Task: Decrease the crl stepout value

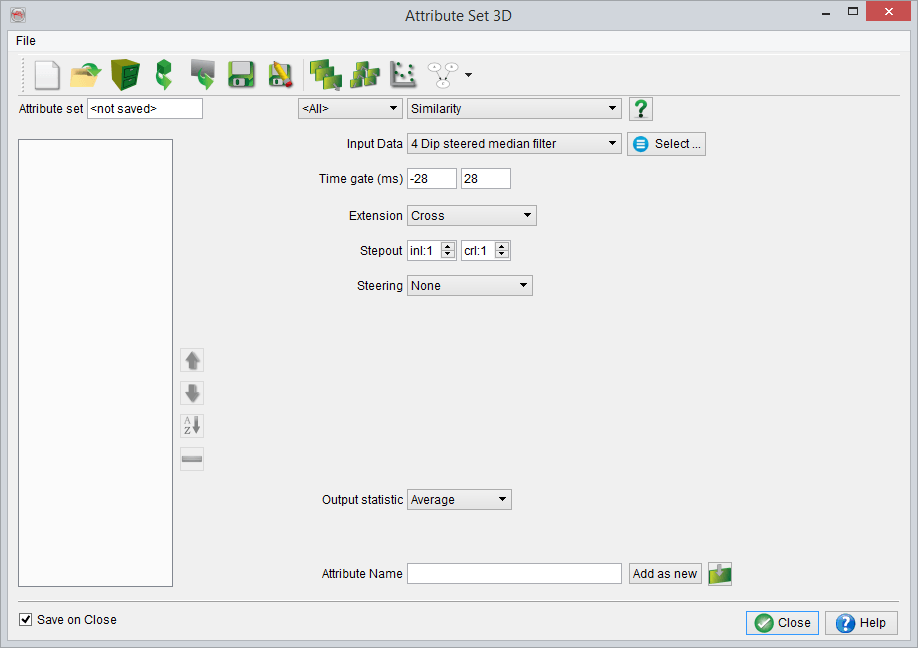Action: tap(502, 255)
